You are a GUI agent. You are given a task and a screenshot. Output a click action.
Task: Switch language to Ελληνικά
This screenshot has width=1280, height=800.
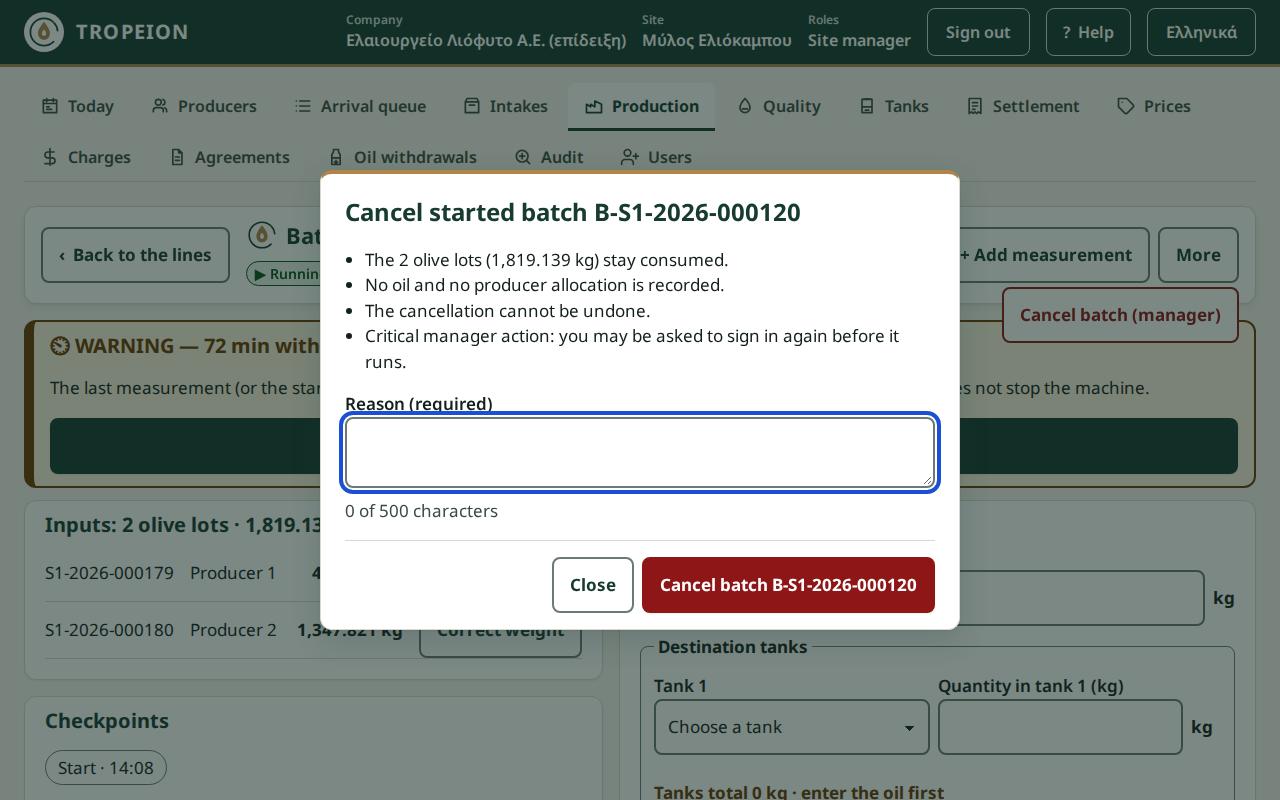(1201, 32)
